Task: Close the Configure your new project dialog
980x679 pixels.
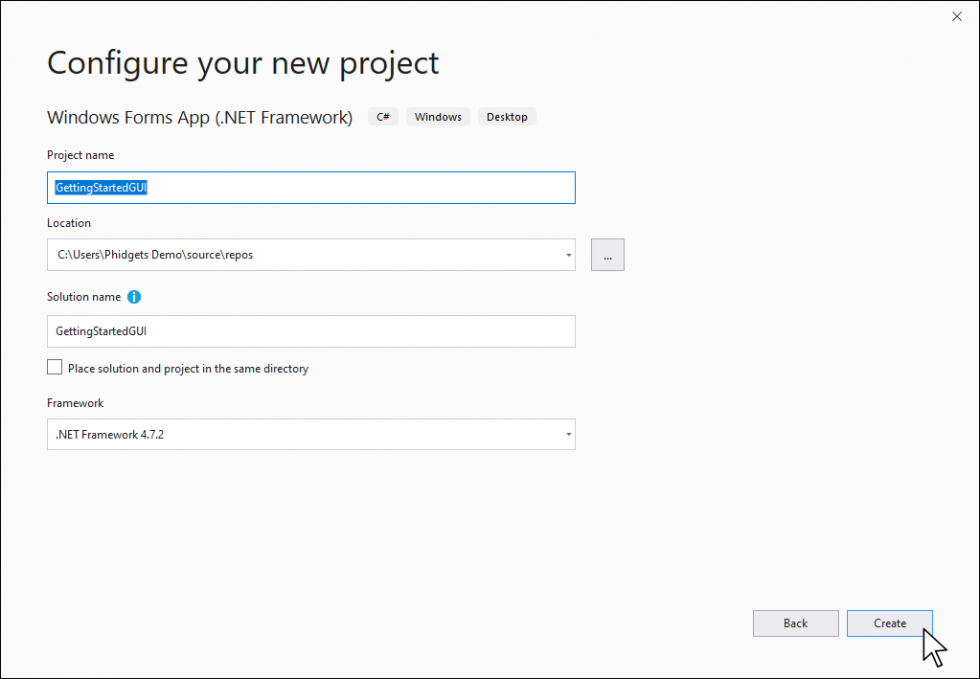Action: point(957,15)
